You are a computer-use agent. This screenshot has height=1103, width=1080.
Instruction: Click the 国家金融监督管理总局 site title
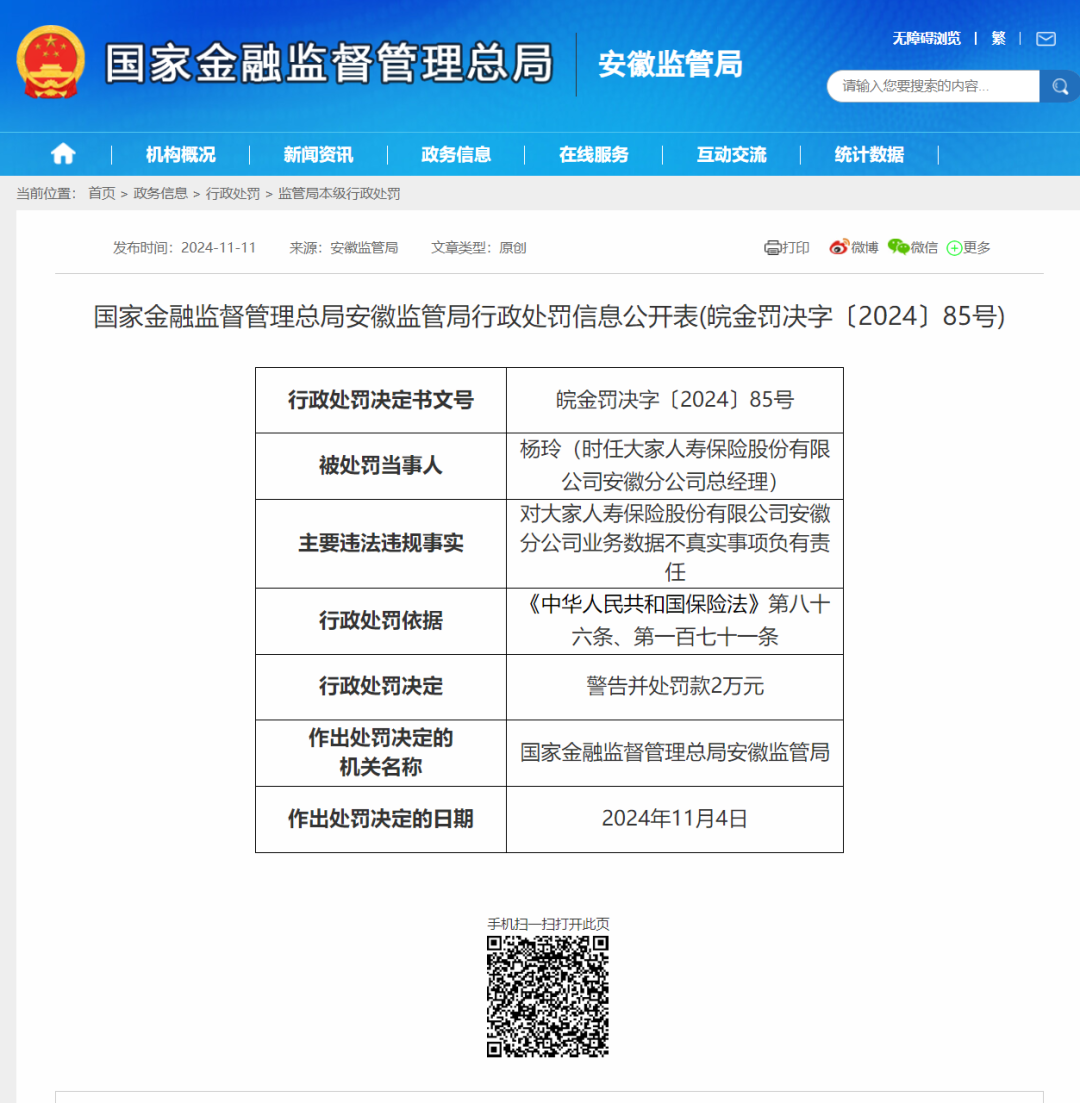pos(329,63)
